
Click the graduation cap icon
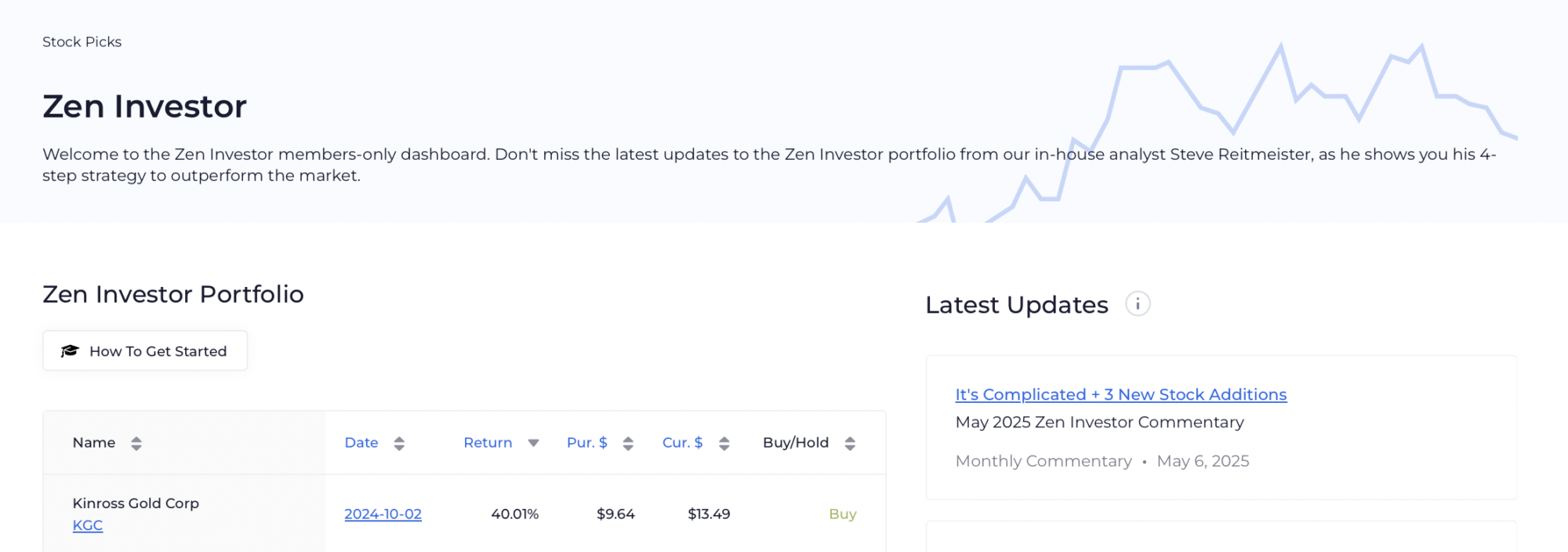[x=70, y=351]
